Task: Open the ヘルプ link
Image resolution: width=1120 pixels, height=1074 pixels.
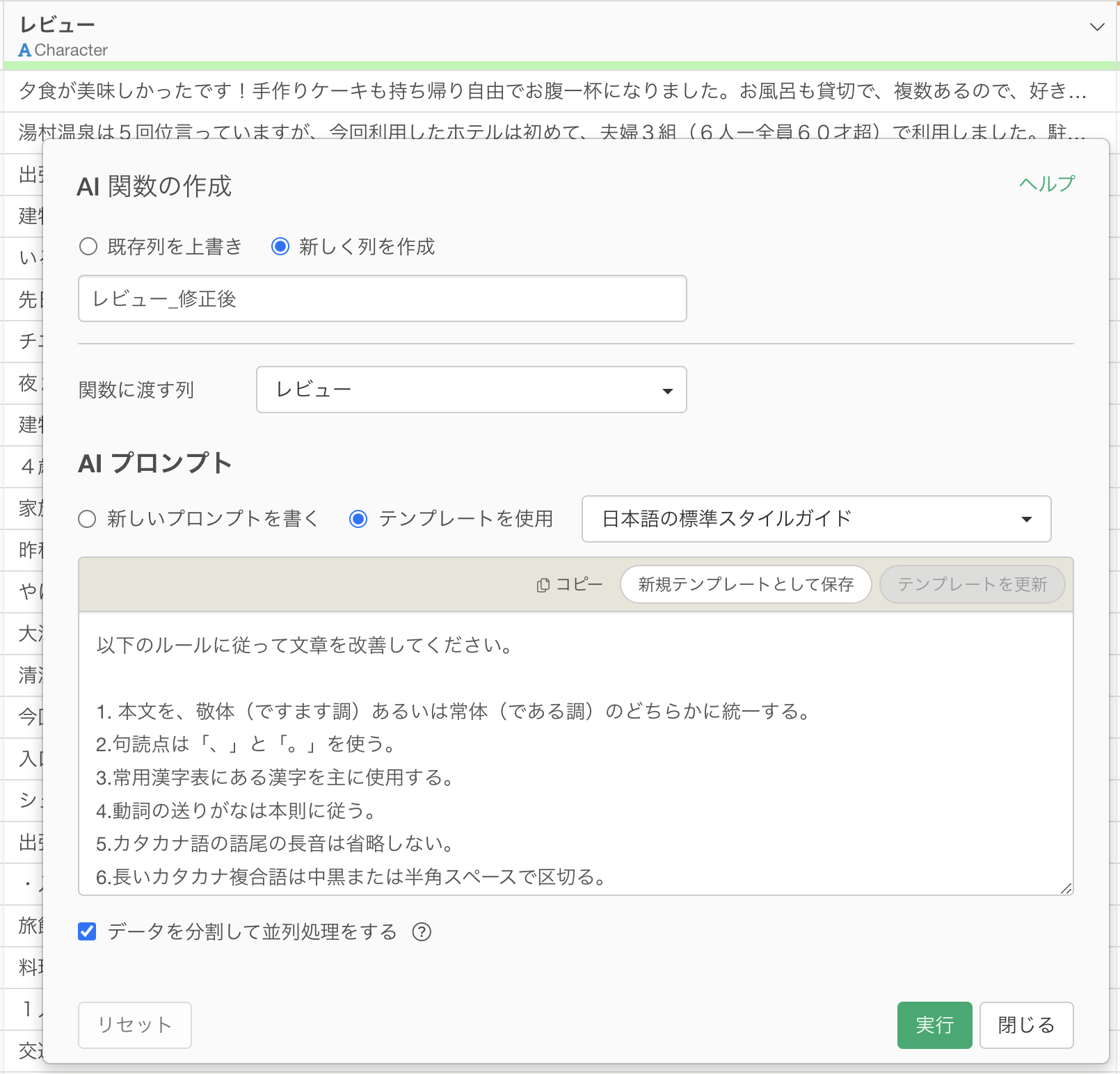Action: pyautogui.click(x=1046, y=184)
